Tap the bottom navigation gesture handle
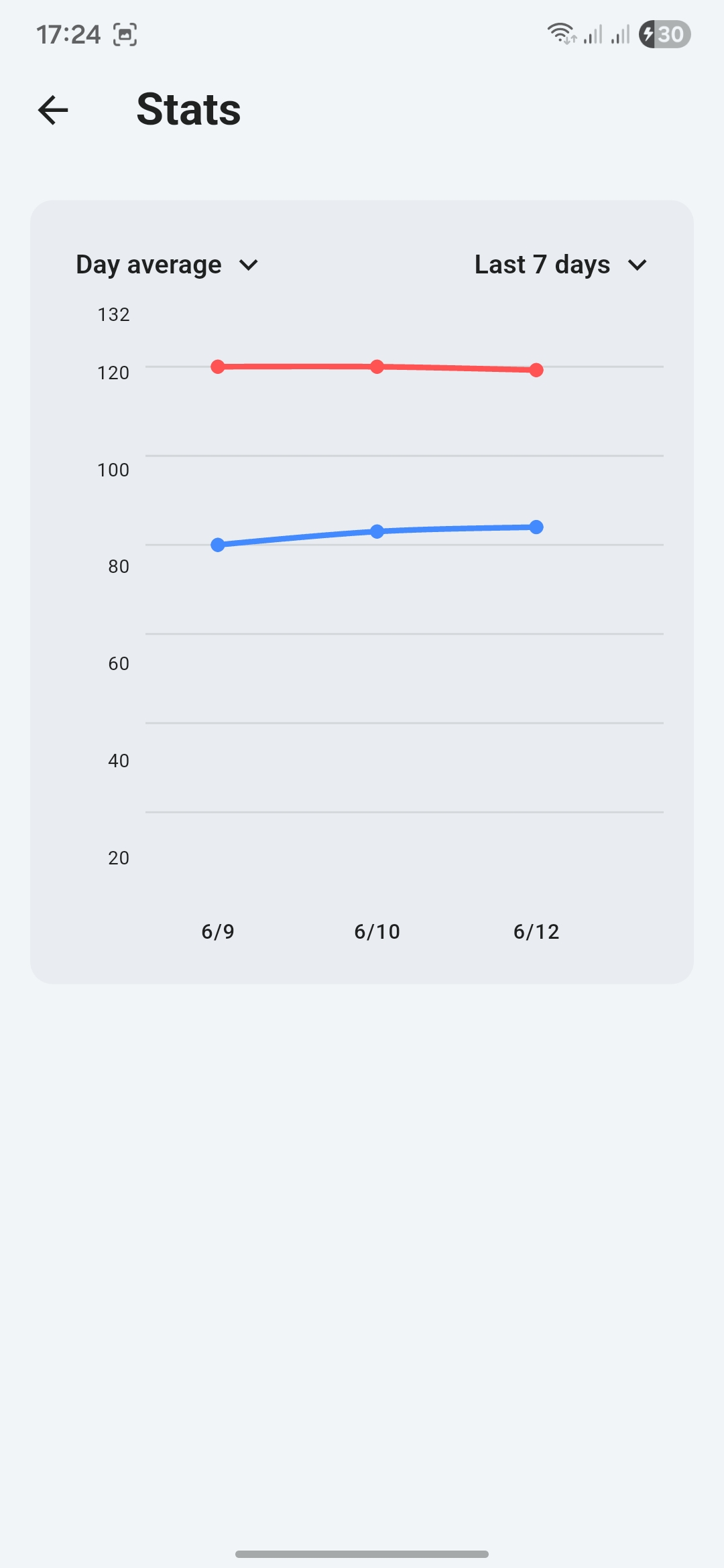724x1568 pixels. point(362,1554)
